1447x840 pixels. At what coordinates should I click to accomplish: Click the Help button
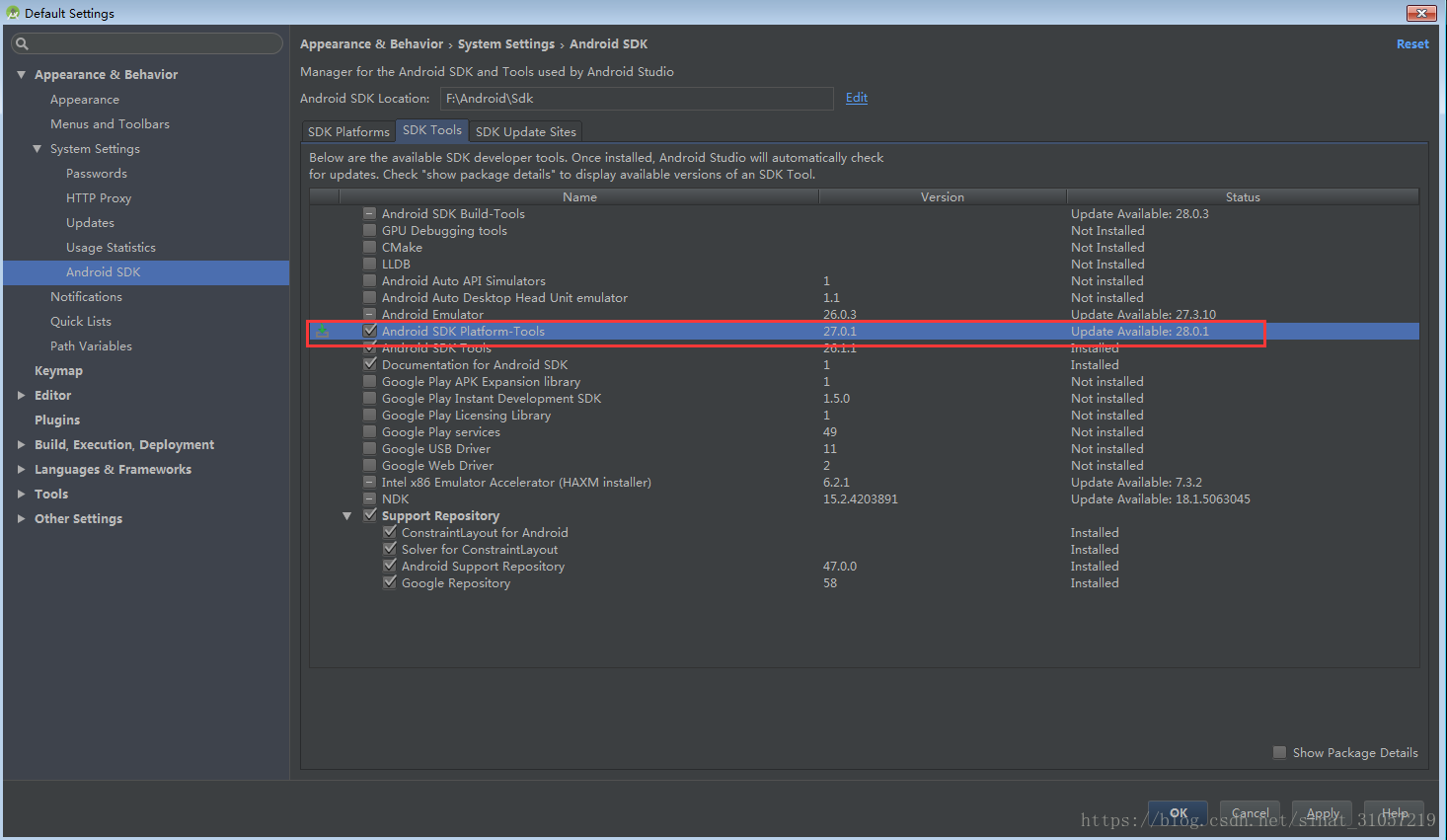coord(1394,813)
